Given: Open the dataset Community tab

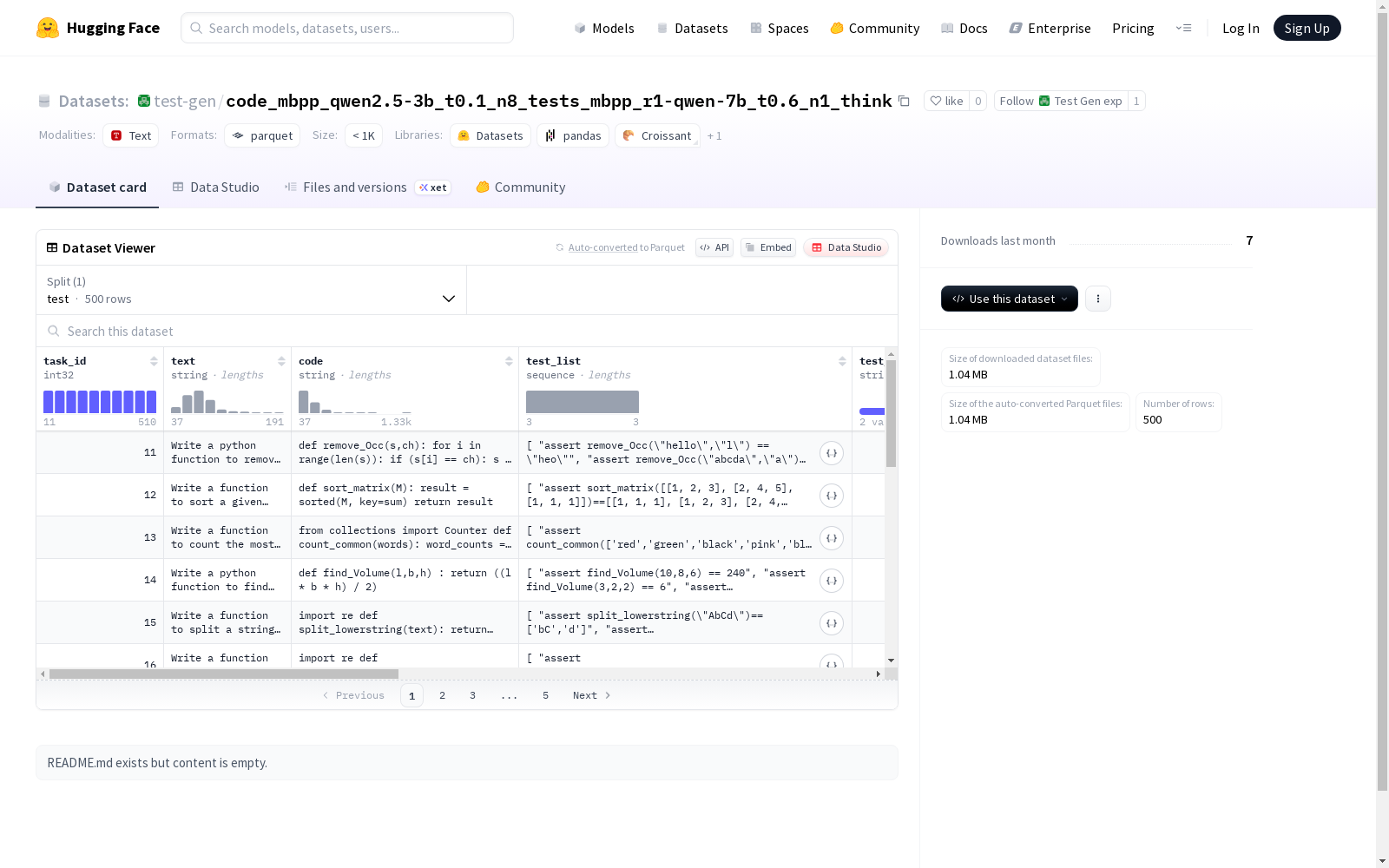Looking at the screenshot, I should click(521, 187).
